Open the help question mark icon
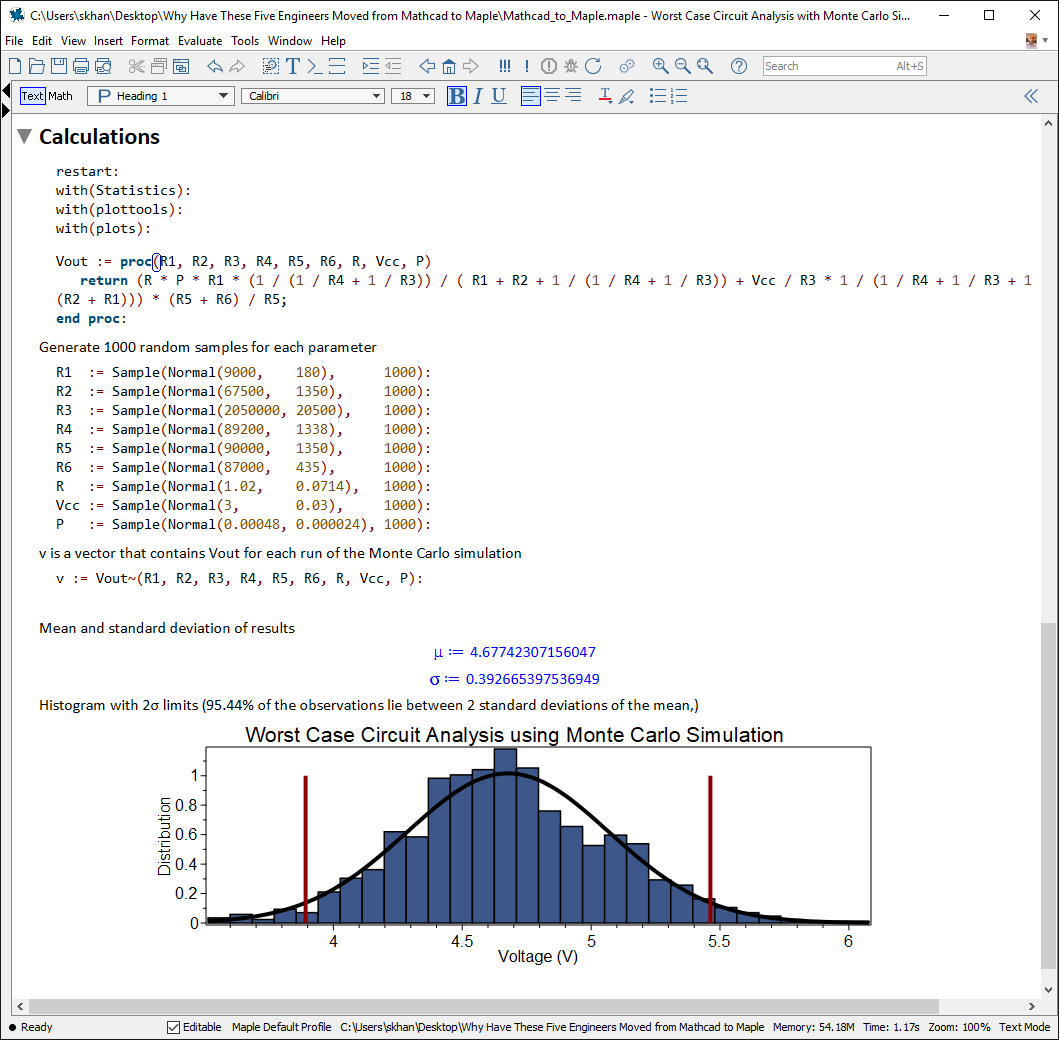Image resolution: width=1059 pixels, height=1040 pixels. [x=739, y=66]
